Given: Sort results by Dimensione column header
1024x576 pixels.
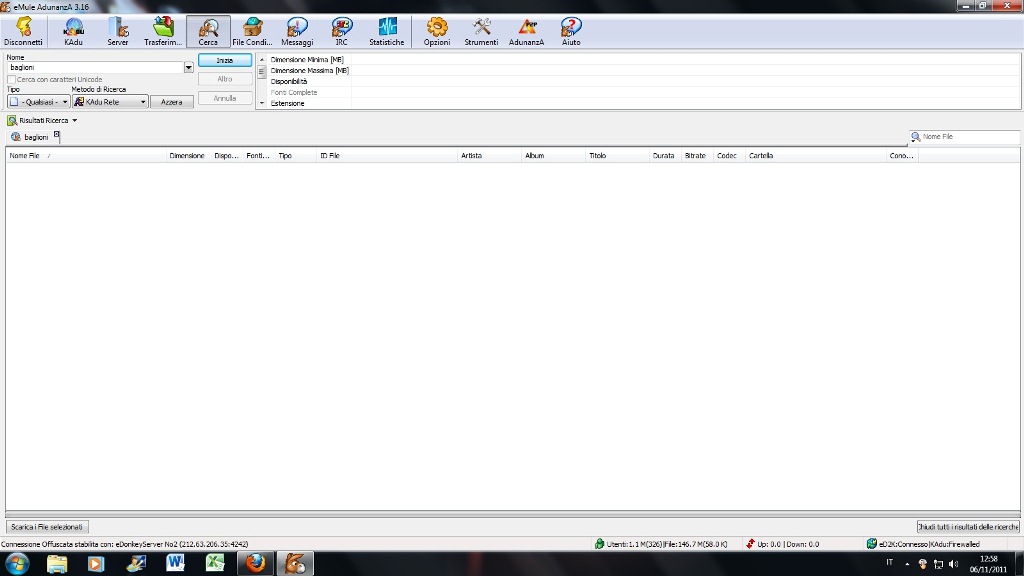Looking at the screenshot, I should click(x=187, y=156).
